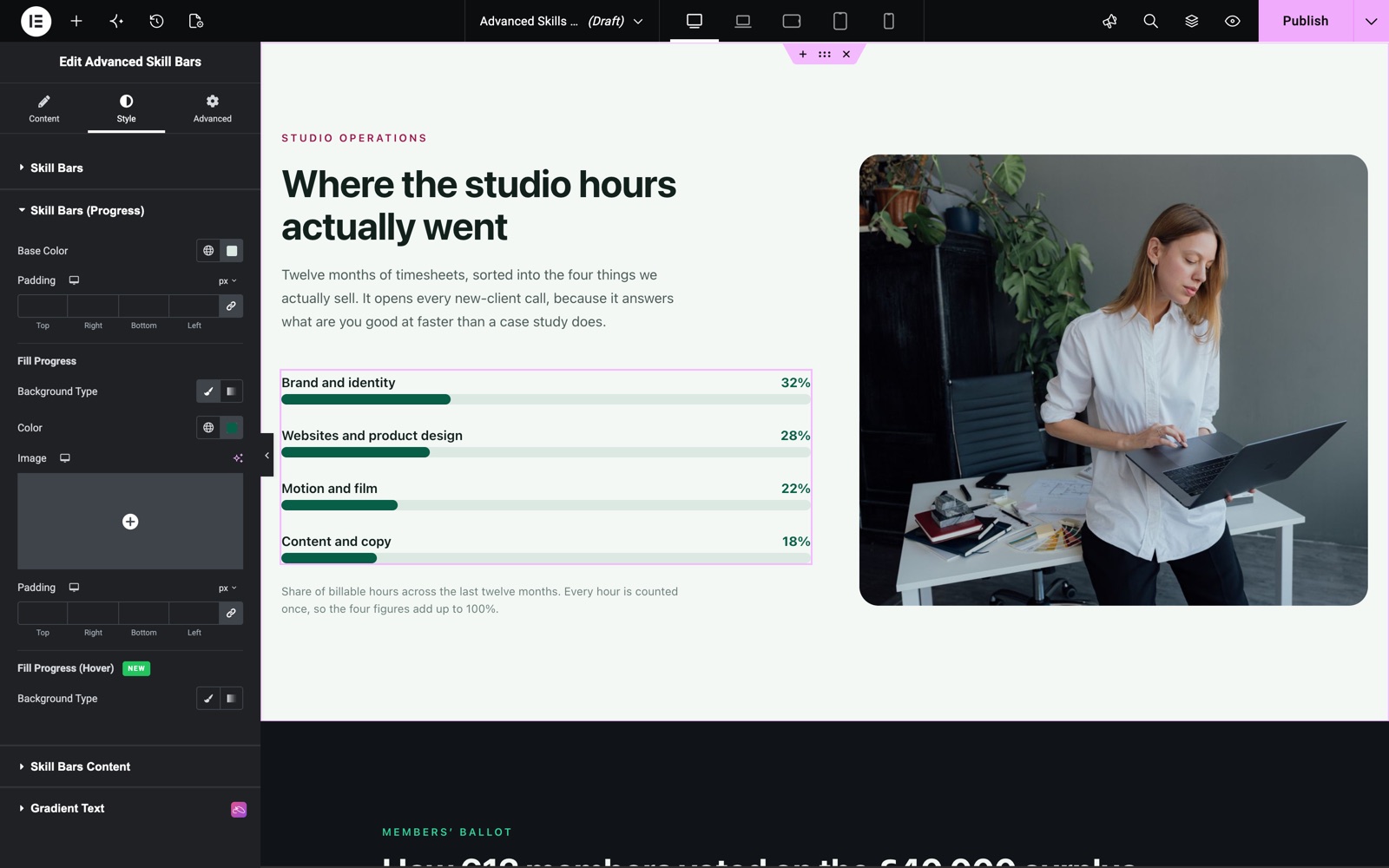Select Classic background type under Fill Progress
Viewport: 1389px width, 868px height.
(x=208, y=391)
